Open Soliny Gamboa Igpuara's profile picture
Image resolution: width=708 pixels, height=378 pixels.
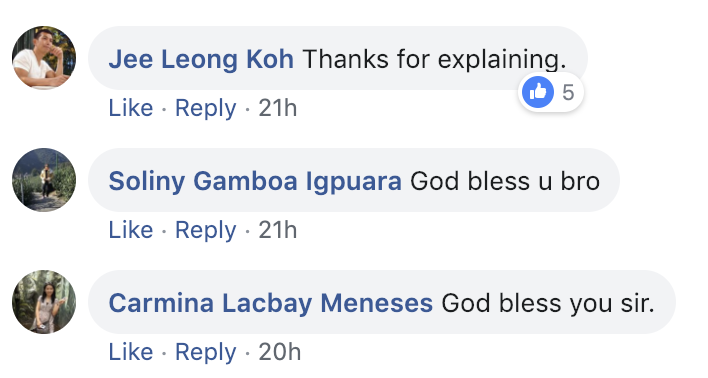(44, 180)
